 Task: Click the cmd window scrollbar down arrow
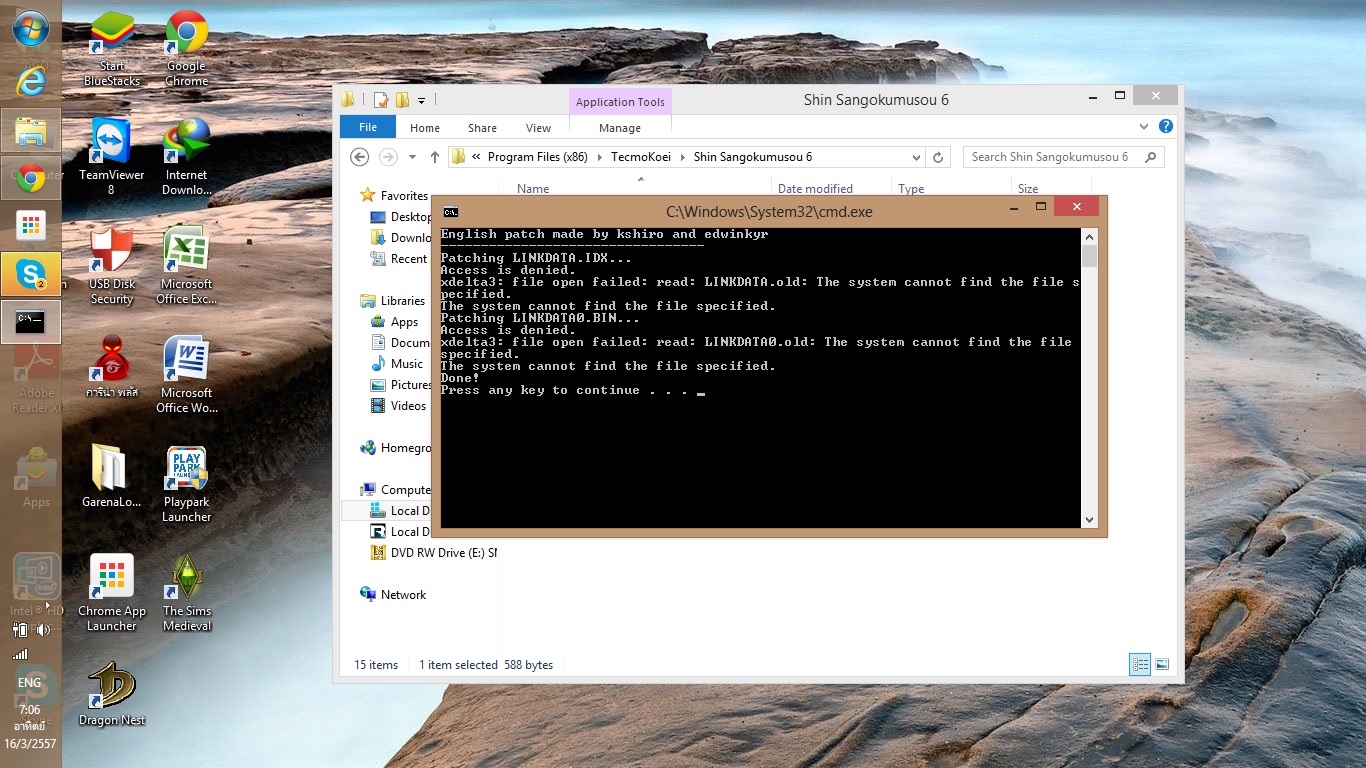[x=1089, y=519]
